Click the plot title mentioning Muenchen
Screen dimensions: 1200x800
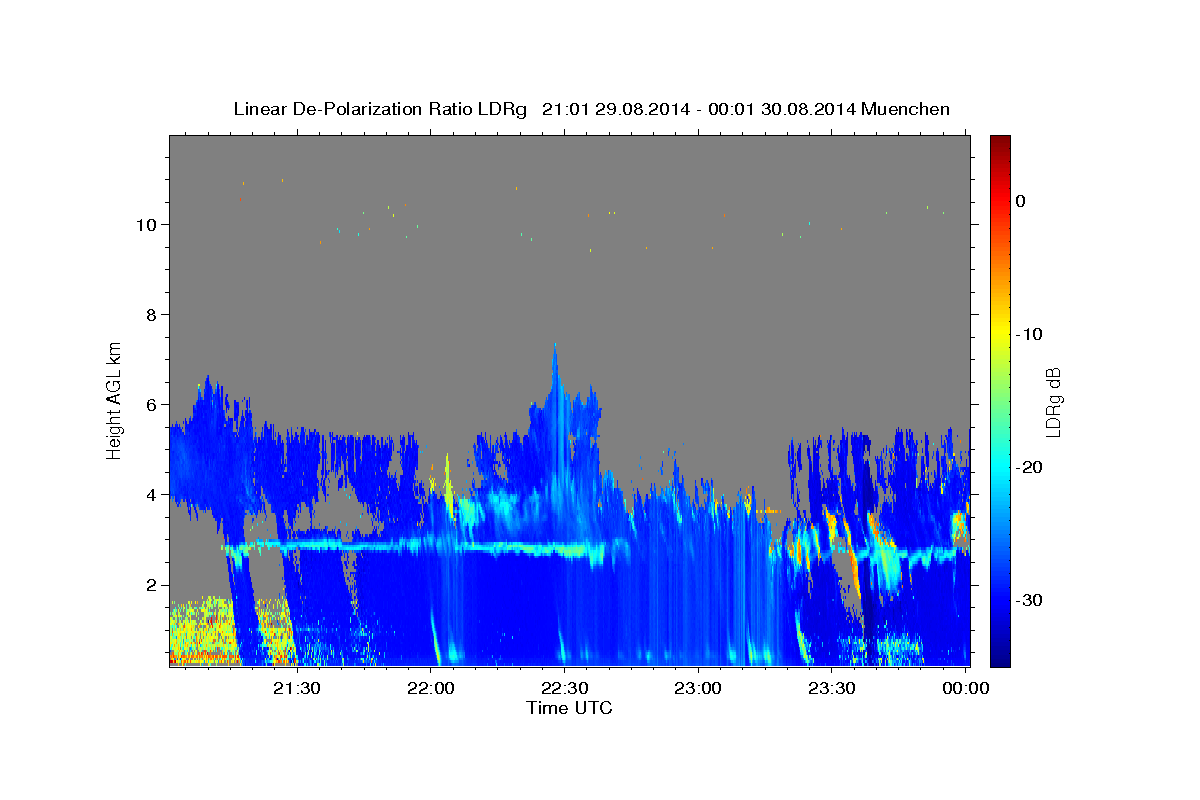tap(591, 109)
